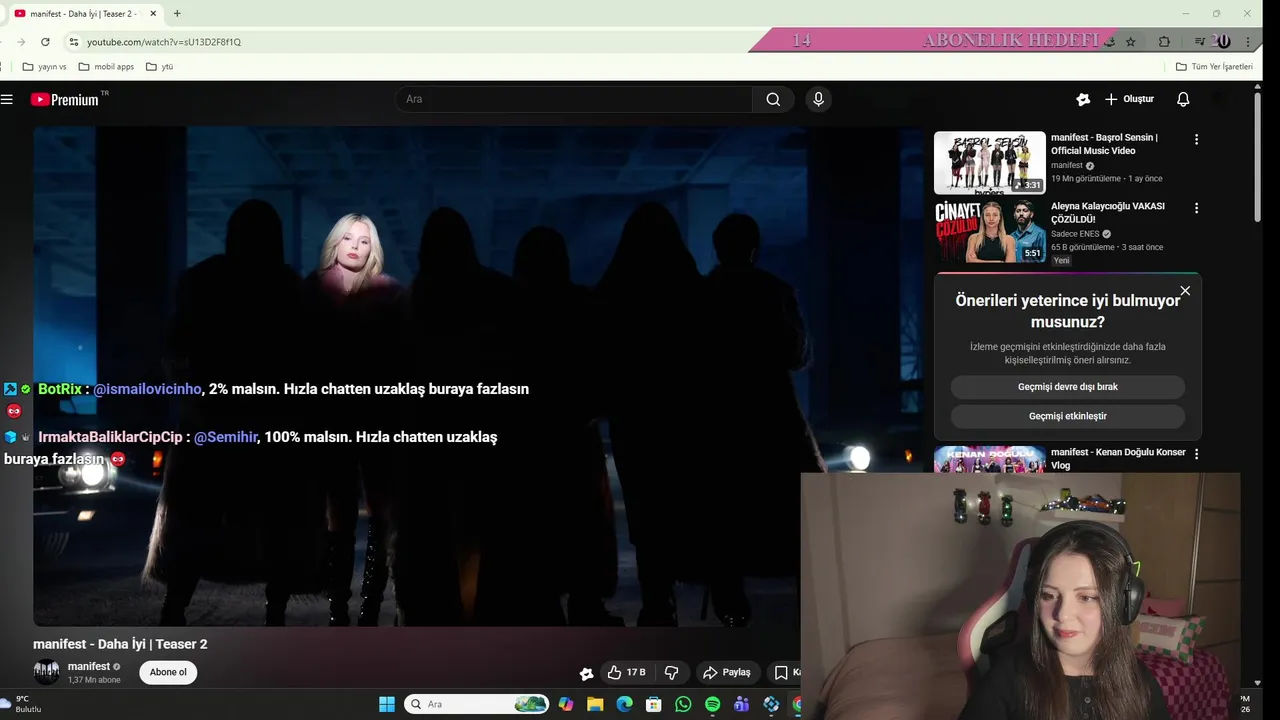The image size is (1280, 720).
Task: Open options menu for Kenan Doğulu Konser Vlog
Action: click(x=1196, y=453)
